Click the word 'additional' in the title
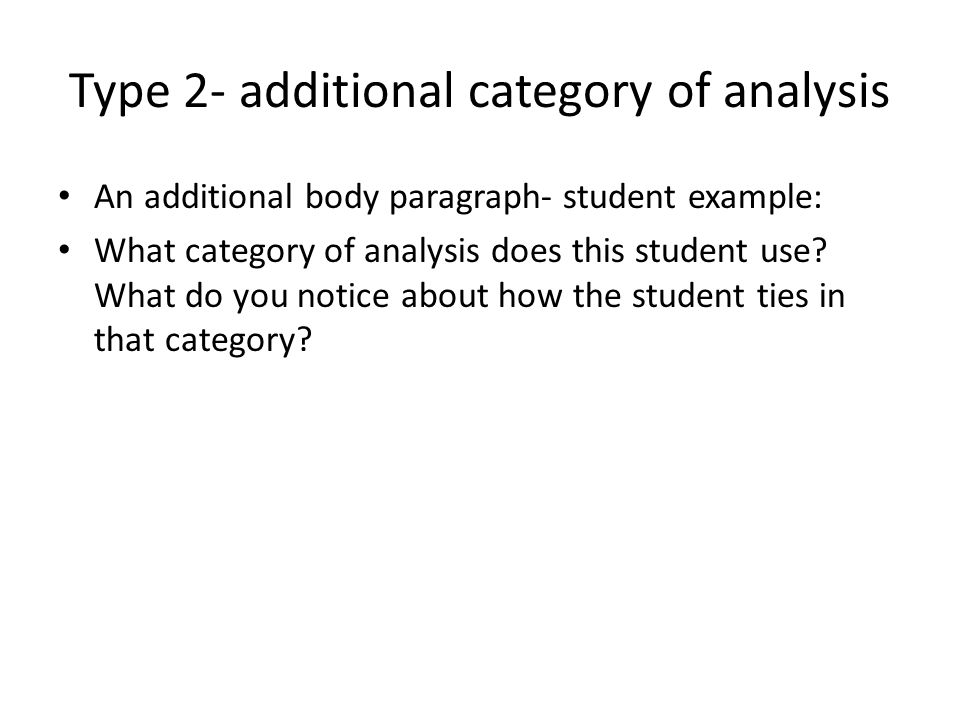 (347, 92)
